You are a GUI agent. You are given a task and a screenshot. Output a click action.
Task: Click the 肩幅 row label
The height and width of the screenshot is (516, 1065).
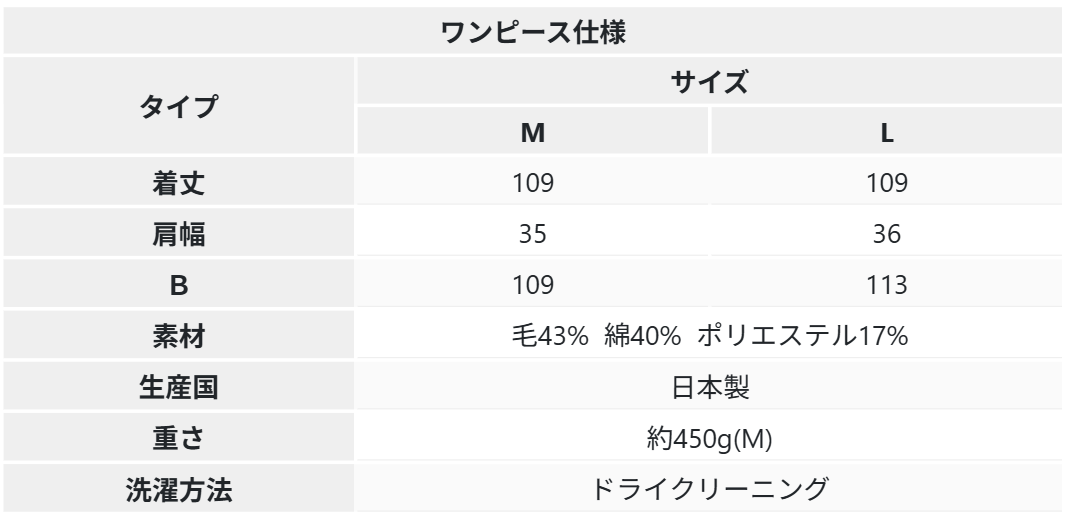[x=179, y=234]
